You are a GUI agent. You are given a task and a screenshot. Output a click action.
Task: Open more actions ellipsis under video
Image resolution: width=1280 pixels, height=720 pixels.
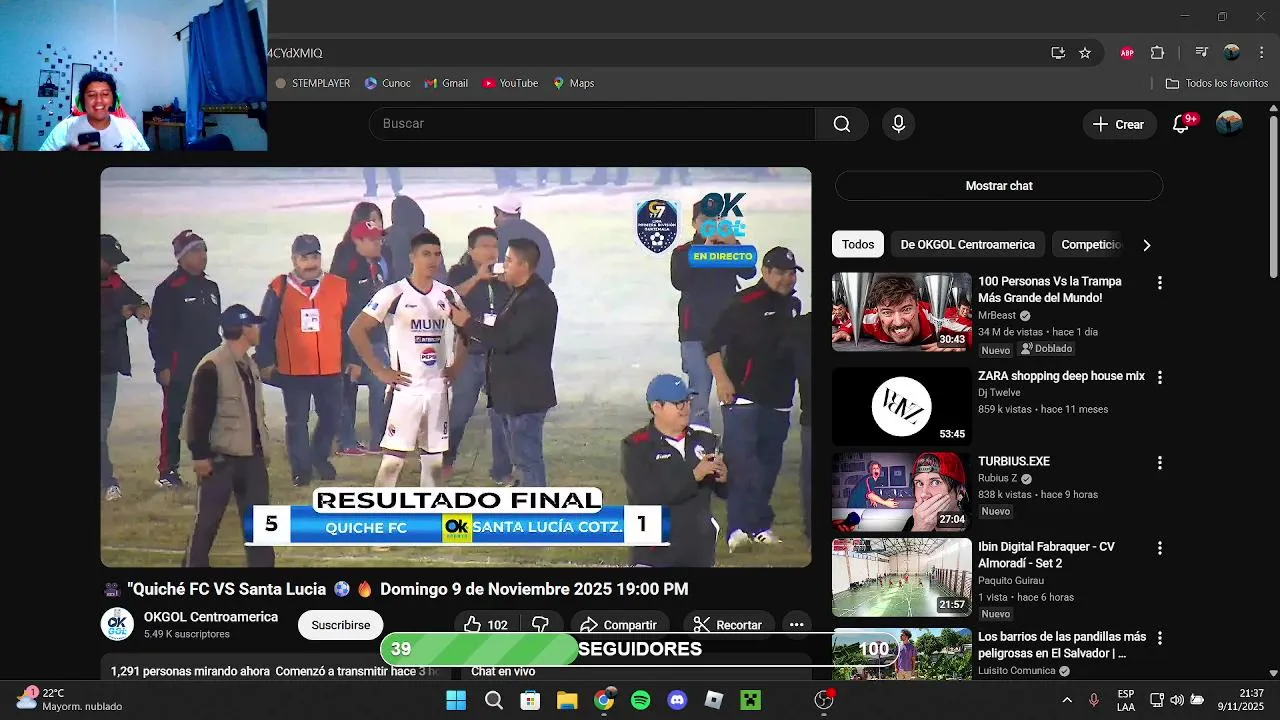coord(796,625)
